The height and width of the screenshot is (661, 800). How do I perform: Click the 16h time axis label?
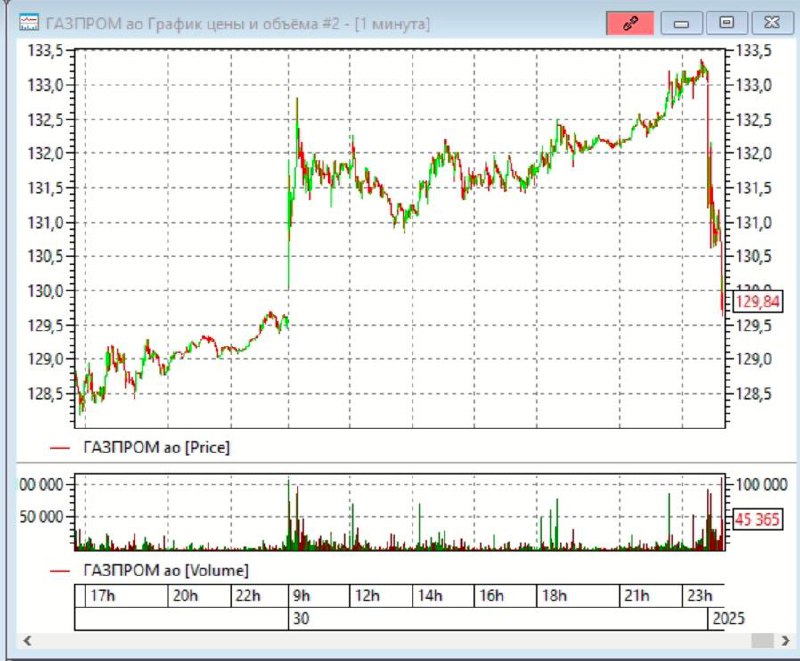491,595
